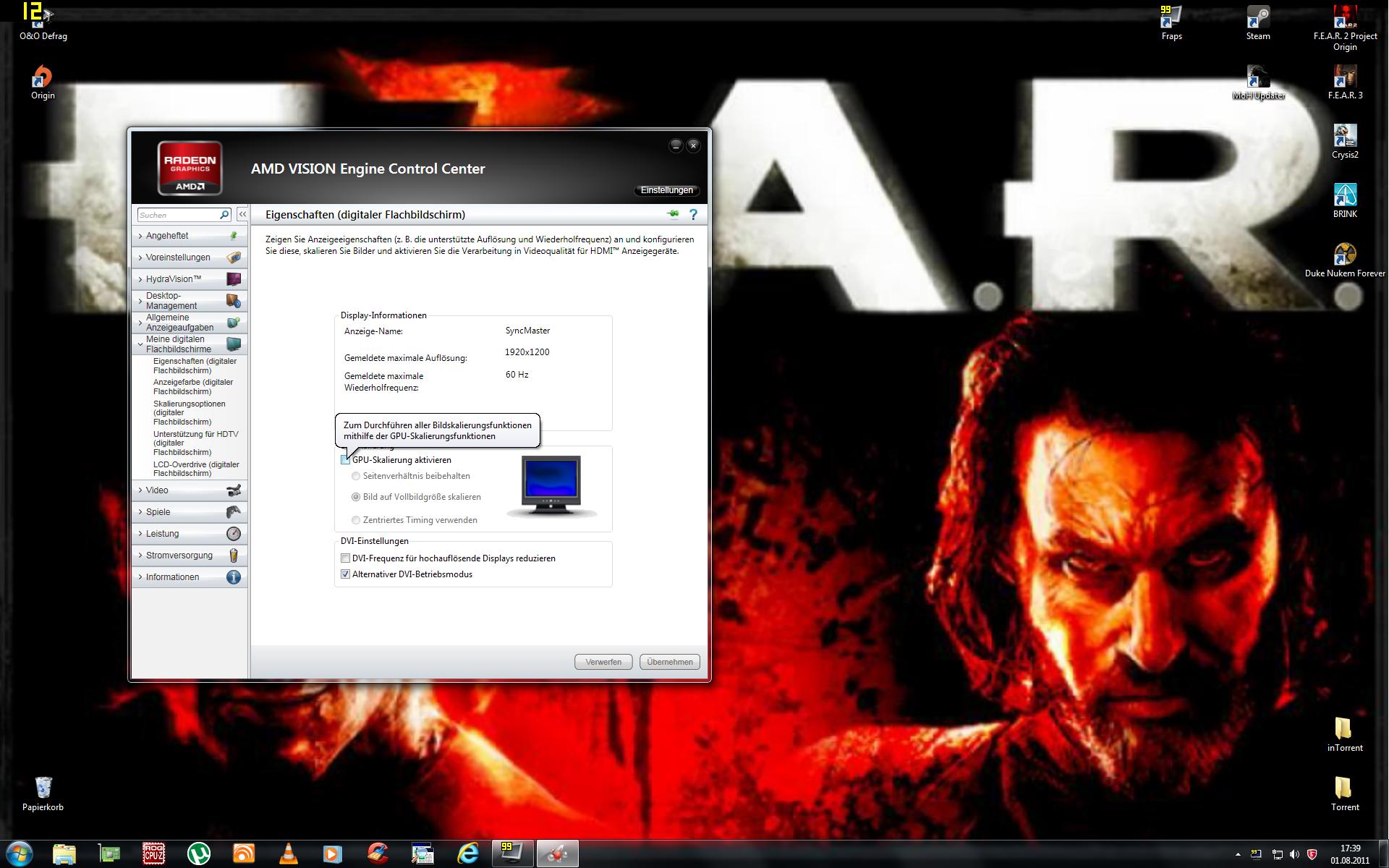1389x868 pixels.
Task: Collapse Meine digitalen Flachbildschirme section
Action: click(175, 344)
